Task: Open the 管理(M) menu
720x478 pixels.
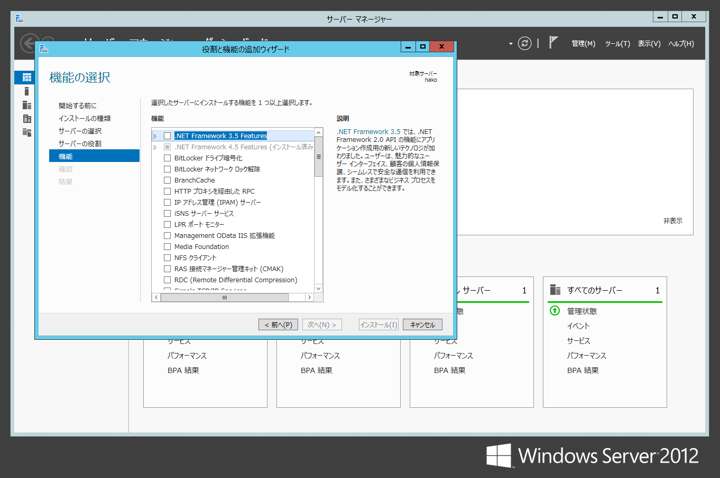Action: 583,44
